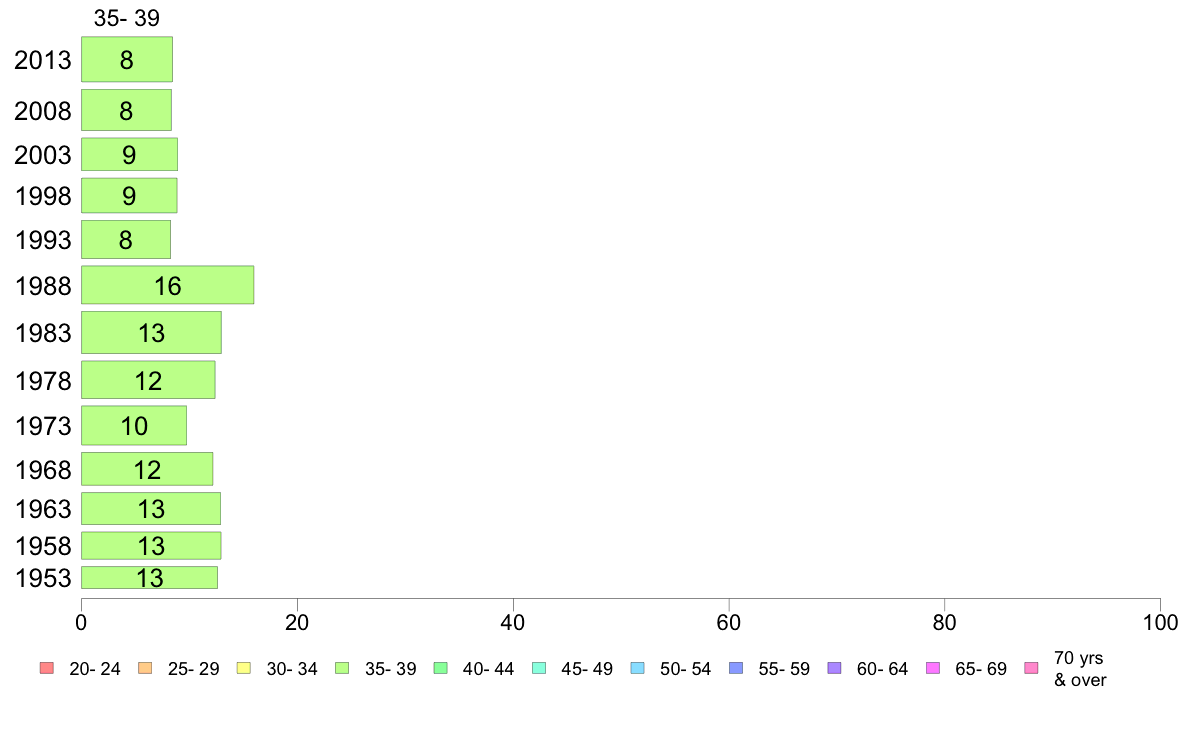Click the 40-44 legend swatch
Screen dimensions: 1188x736
point(440,668)
